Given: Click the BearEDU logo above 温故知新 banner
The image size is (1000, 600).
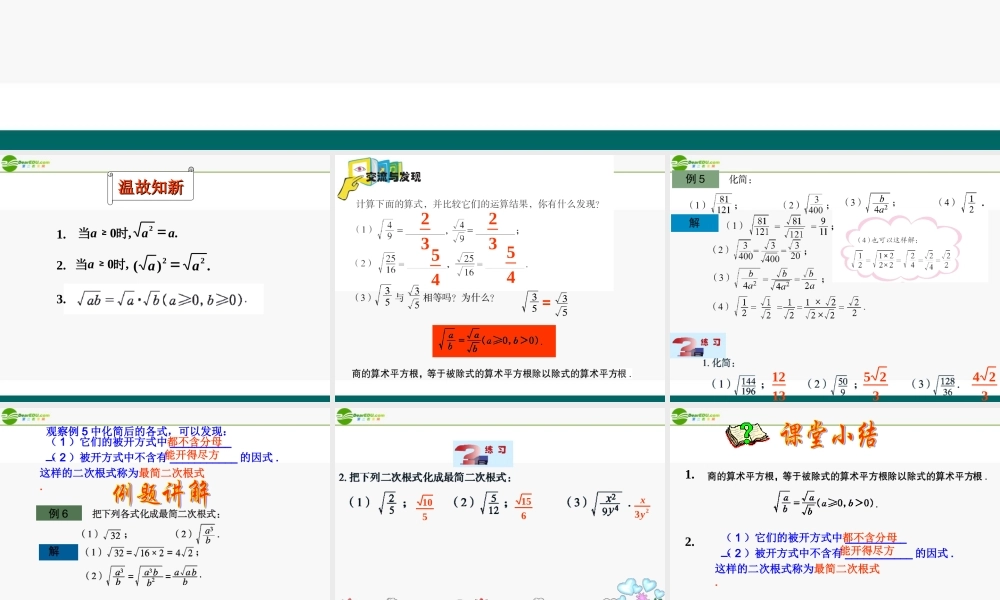Looking at the screenshot, I should 26,164.
